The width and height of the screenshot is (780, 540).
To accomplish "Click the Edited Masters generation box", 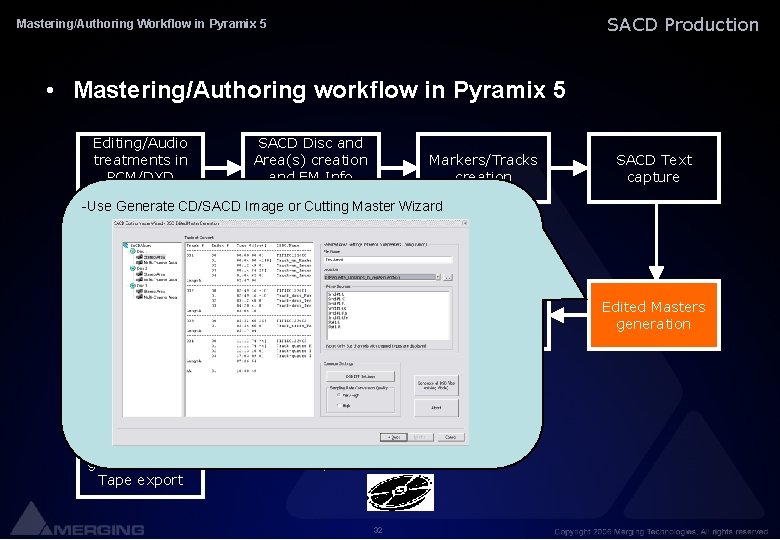I will (x=654, y=315).
